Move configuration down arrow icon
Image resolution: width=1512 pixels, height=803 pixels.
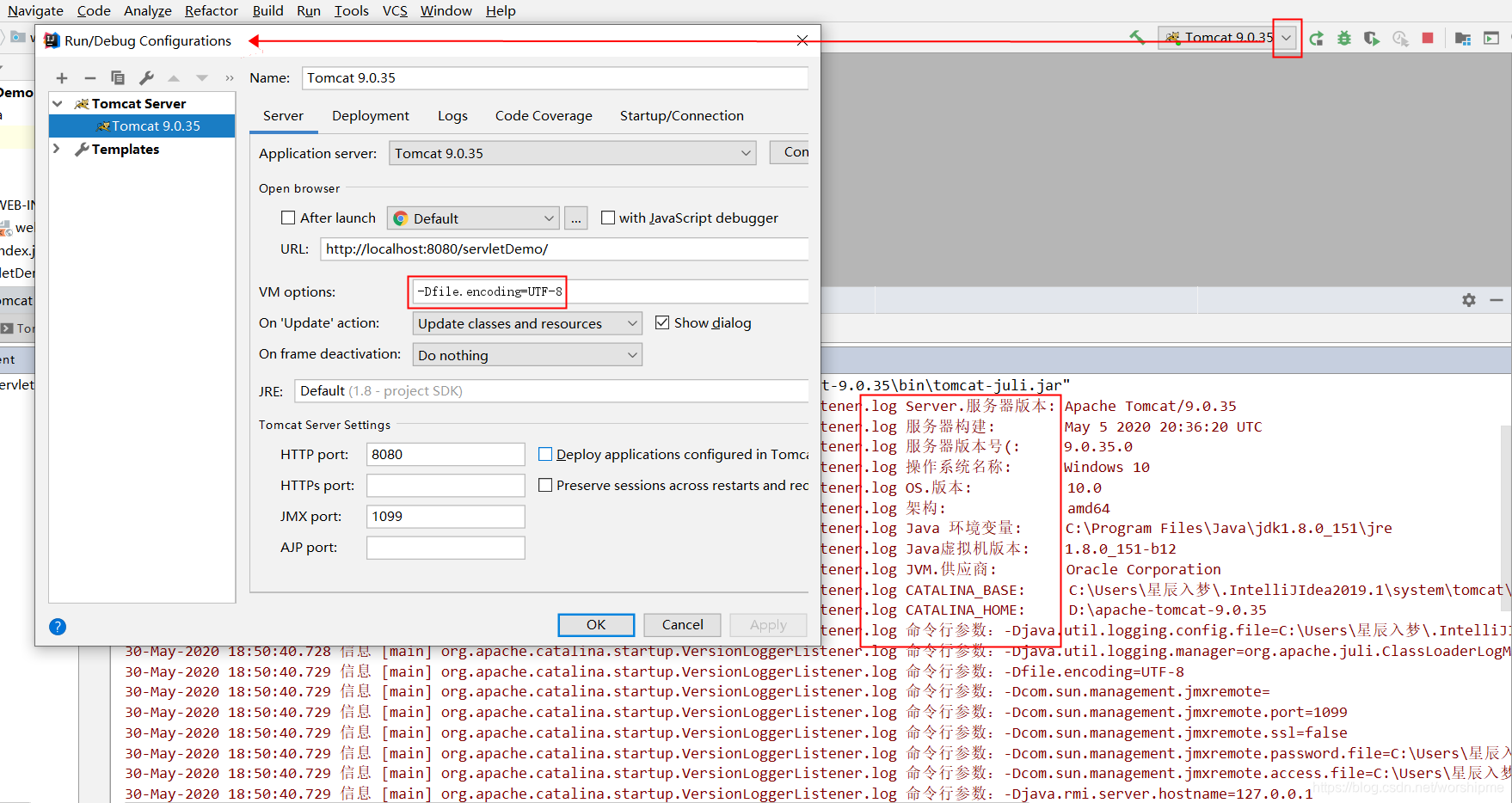pyautogui.click(x=202, y=78)
